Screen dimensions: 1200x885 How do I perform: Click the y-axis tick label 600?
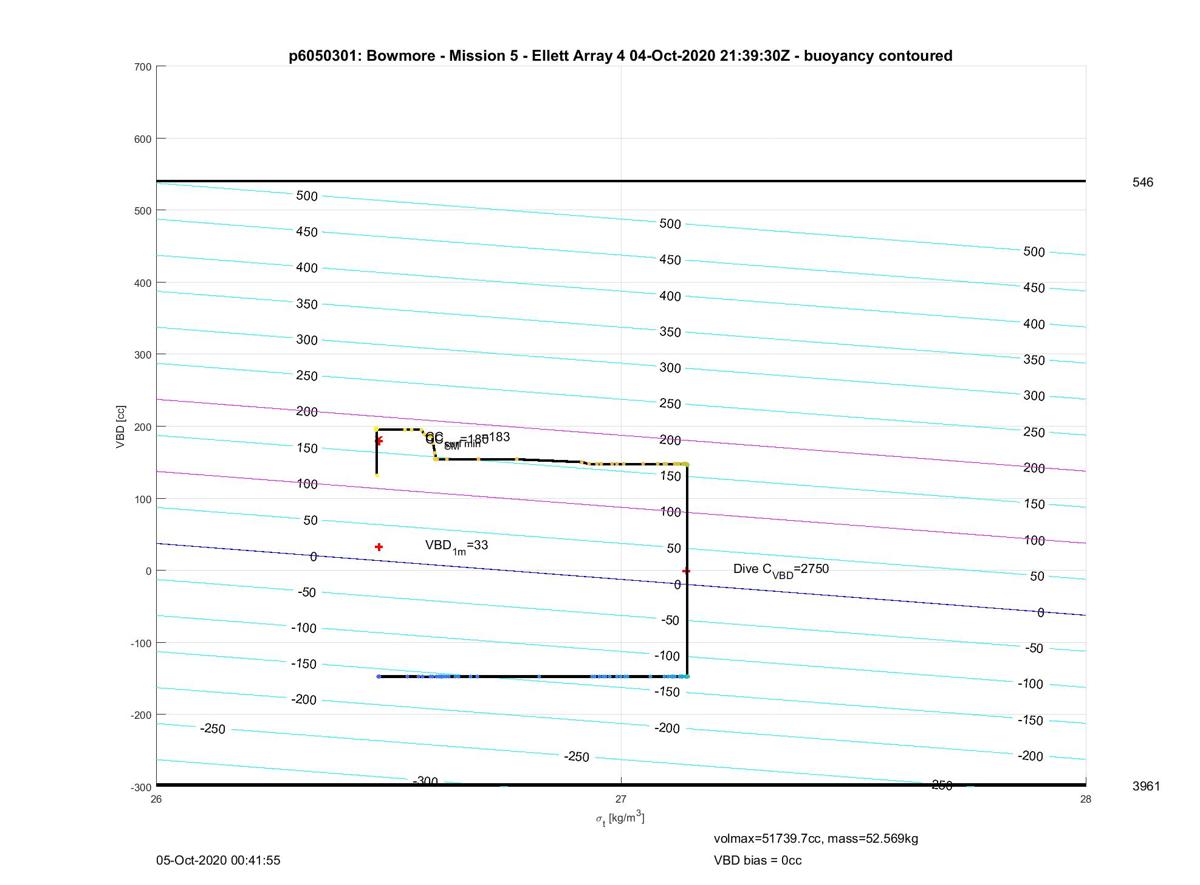point(142,139)
